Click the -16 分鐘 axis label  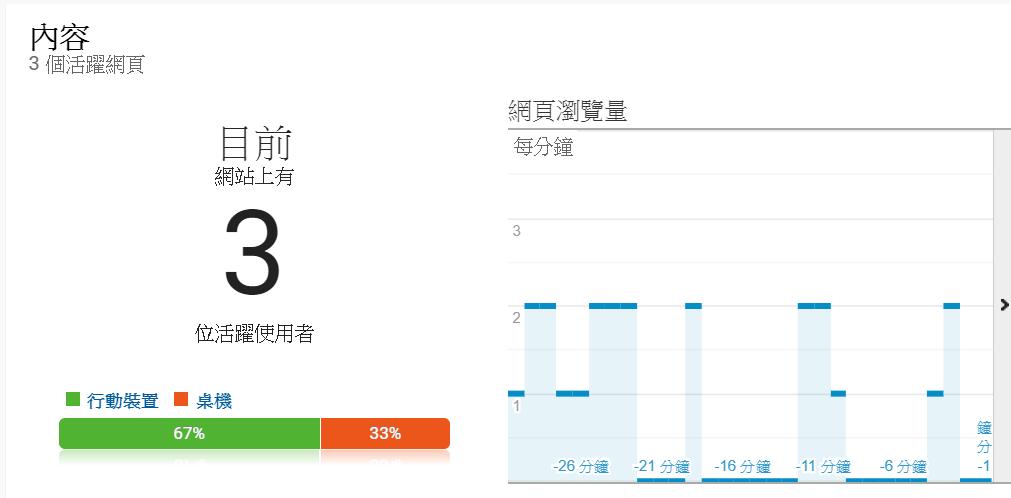742,466
